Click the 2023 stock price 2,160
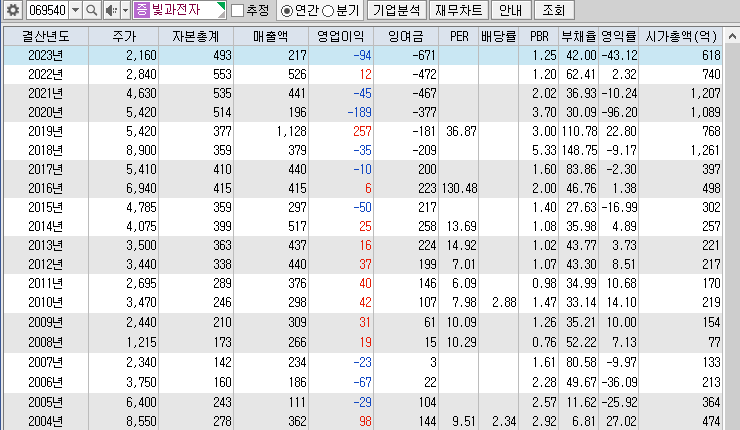 click(141, 55)
